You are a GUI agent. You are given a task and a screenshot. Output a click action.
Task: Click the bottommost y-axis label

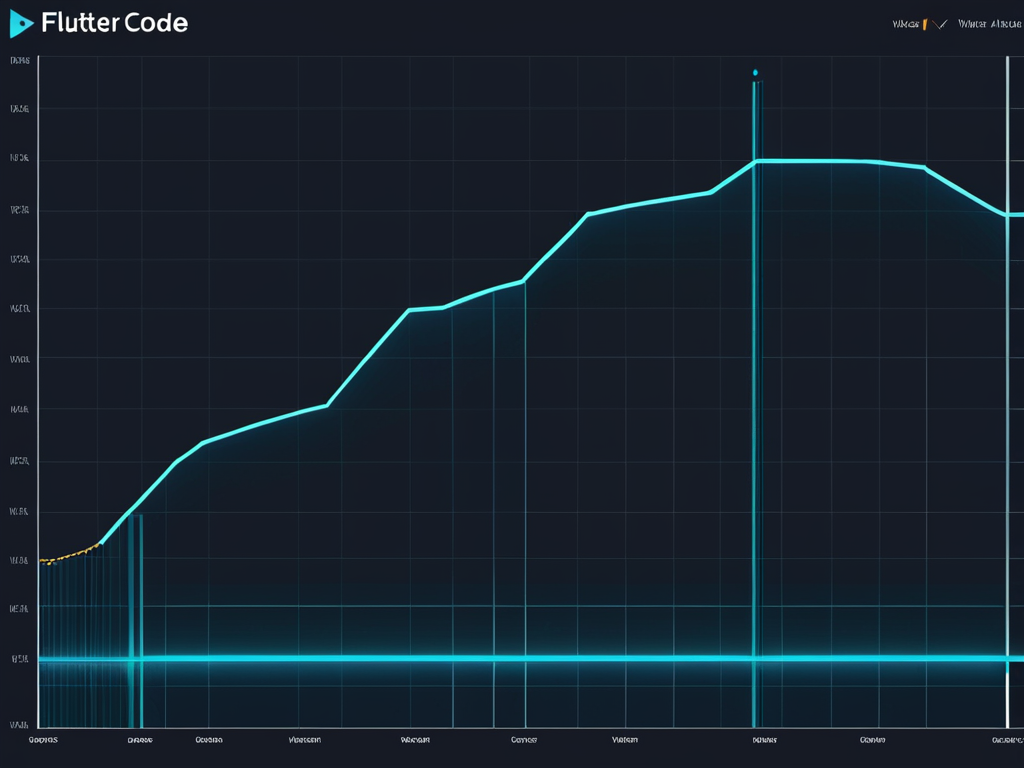point(18,724)
